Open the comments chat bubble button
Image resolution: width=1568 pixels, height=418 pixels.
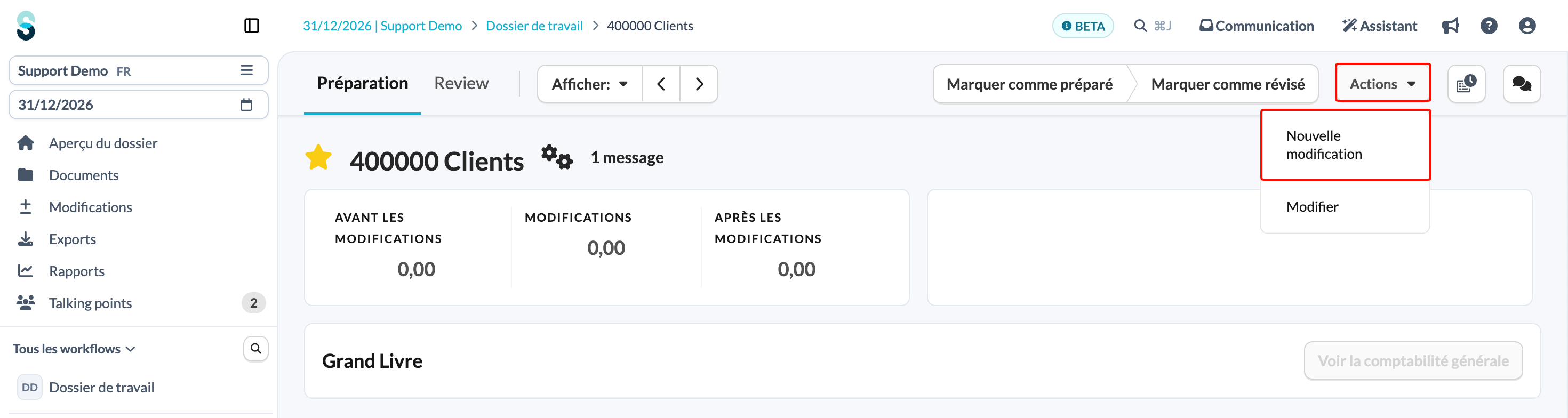pyautogui.click(x=1522, y=84)
